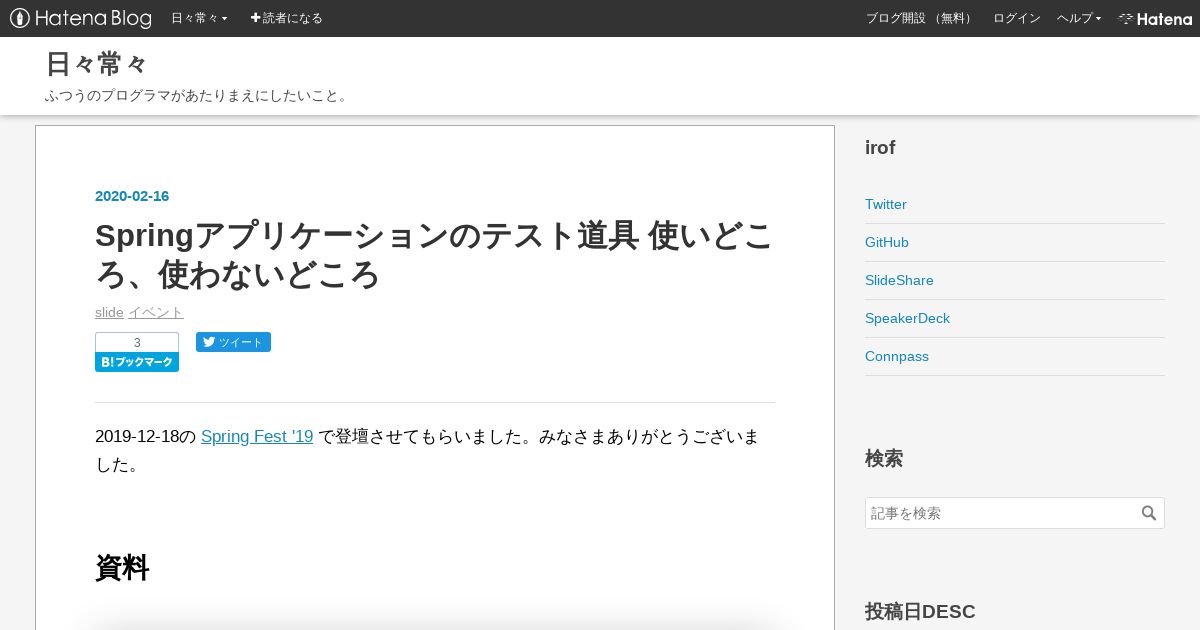Click the post date 2020-02-16

132,196
